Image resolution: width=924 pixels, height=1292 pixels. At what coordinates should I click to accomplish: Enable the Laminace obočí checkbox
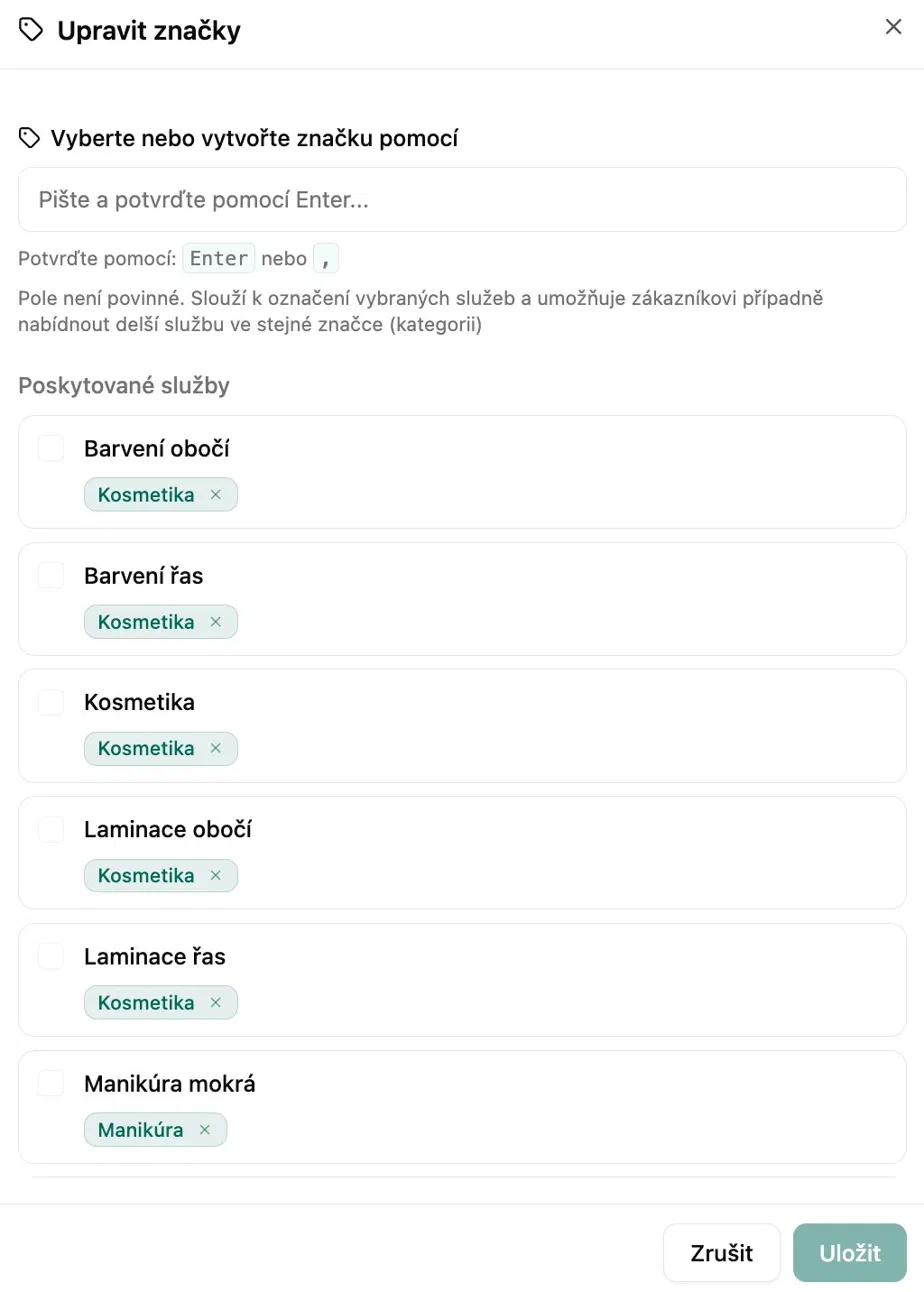click(51, 829)
